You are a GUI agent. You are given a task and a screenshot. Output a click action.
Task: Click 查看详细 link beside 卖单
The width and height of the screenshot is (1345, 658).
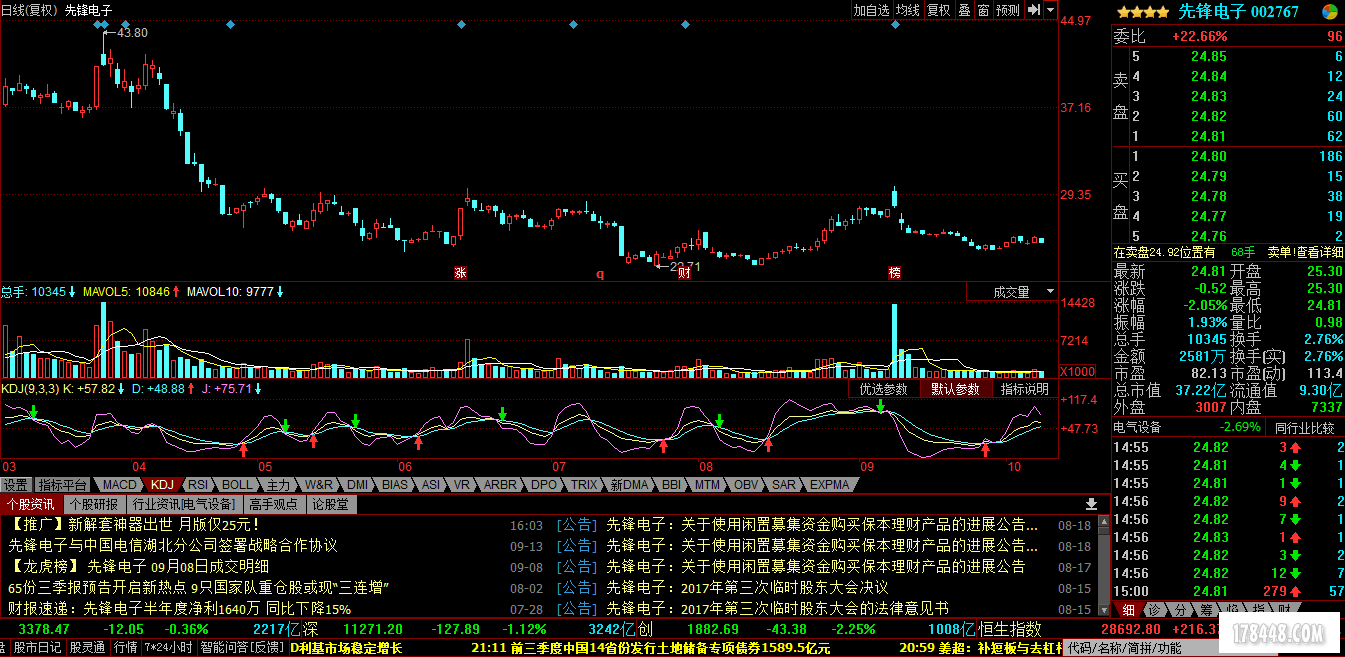pos(1319,252)
